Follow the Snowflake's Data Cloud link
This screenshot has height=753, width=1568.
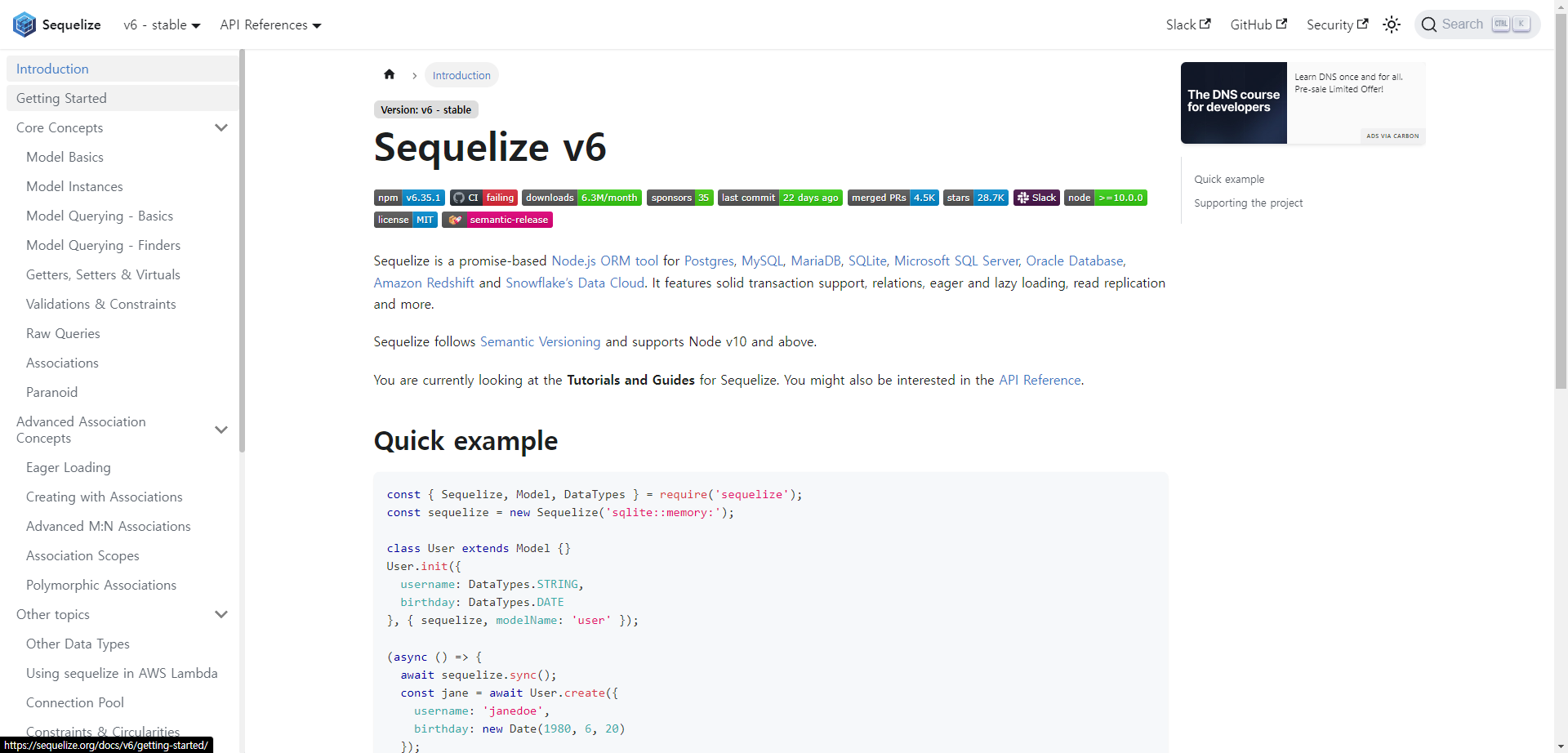575,283
